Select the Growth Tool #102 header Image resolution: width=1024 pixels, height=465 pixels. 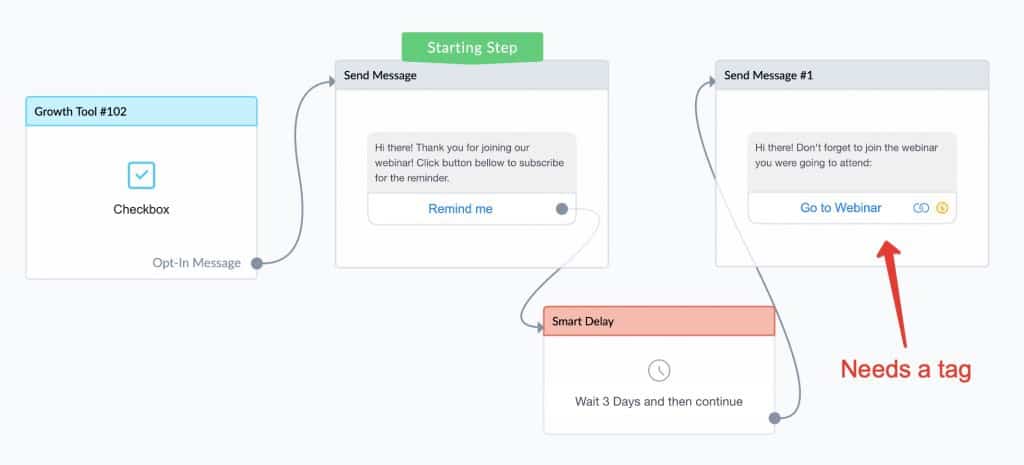point(141,112)
